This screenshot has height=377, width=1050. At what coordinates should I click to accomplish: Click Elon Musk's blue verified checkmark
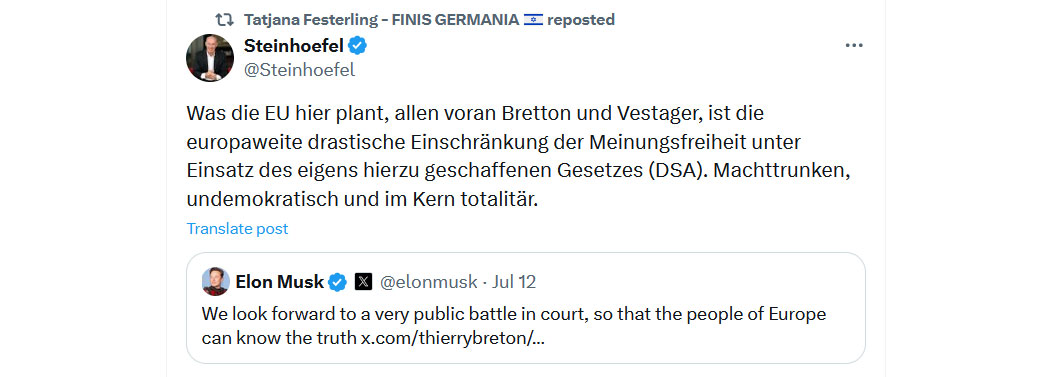pyautogui.click(x=338, y=282)
